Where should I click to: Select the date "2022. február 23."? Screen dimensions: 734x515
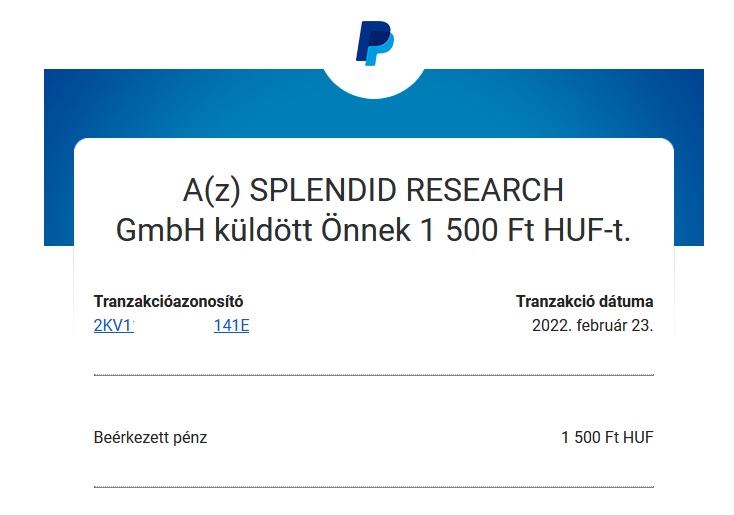[592, 325]
